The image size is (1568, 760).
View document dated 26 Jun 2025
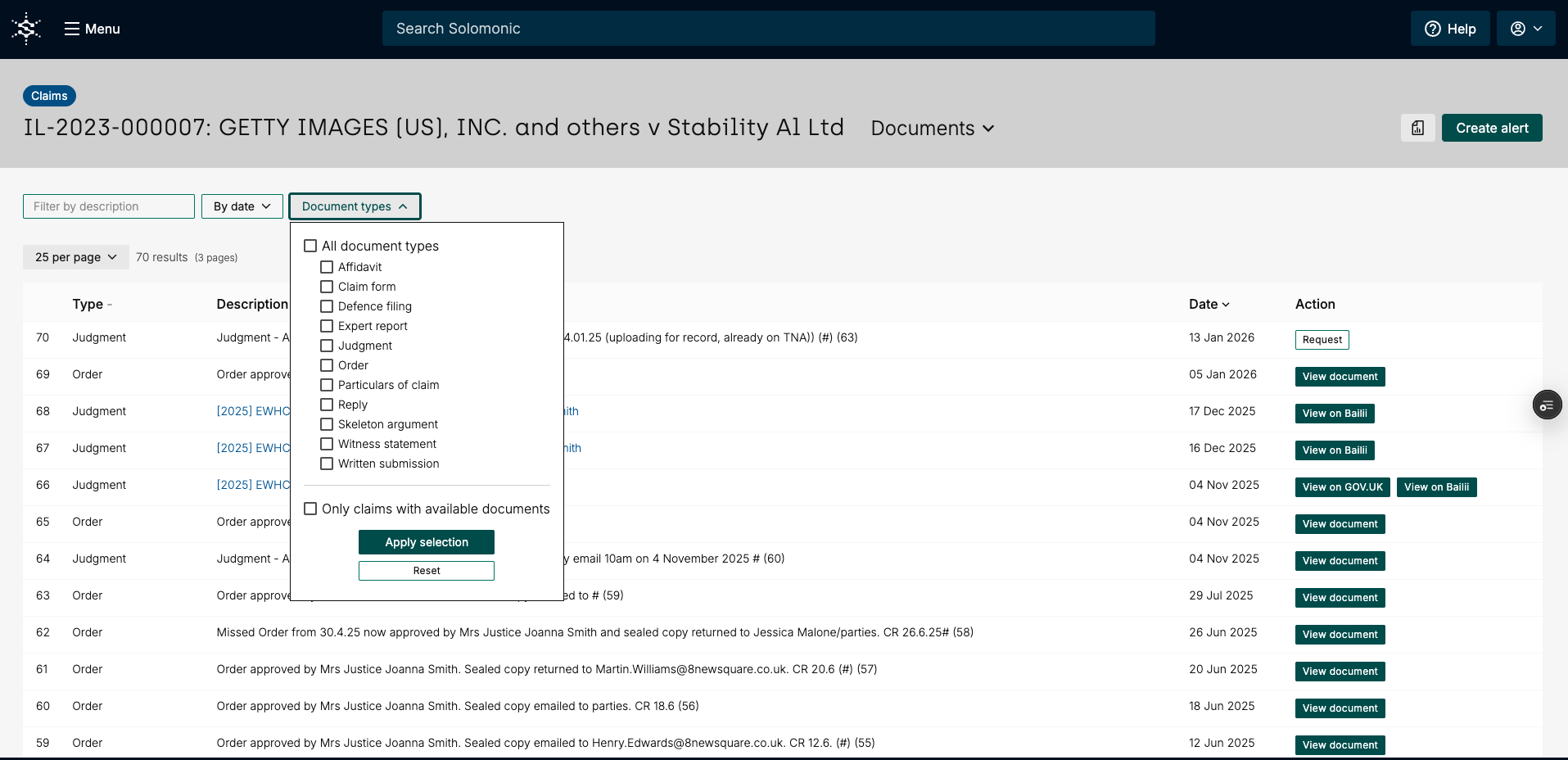point(1340,635)
